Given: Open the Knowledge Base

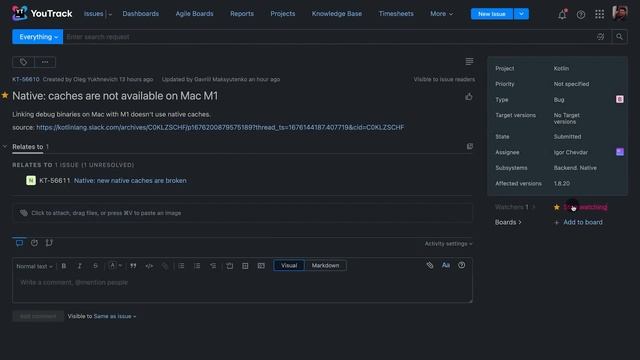Looking at the screenshot, I should pyautogui.click(x=337, y=14).
